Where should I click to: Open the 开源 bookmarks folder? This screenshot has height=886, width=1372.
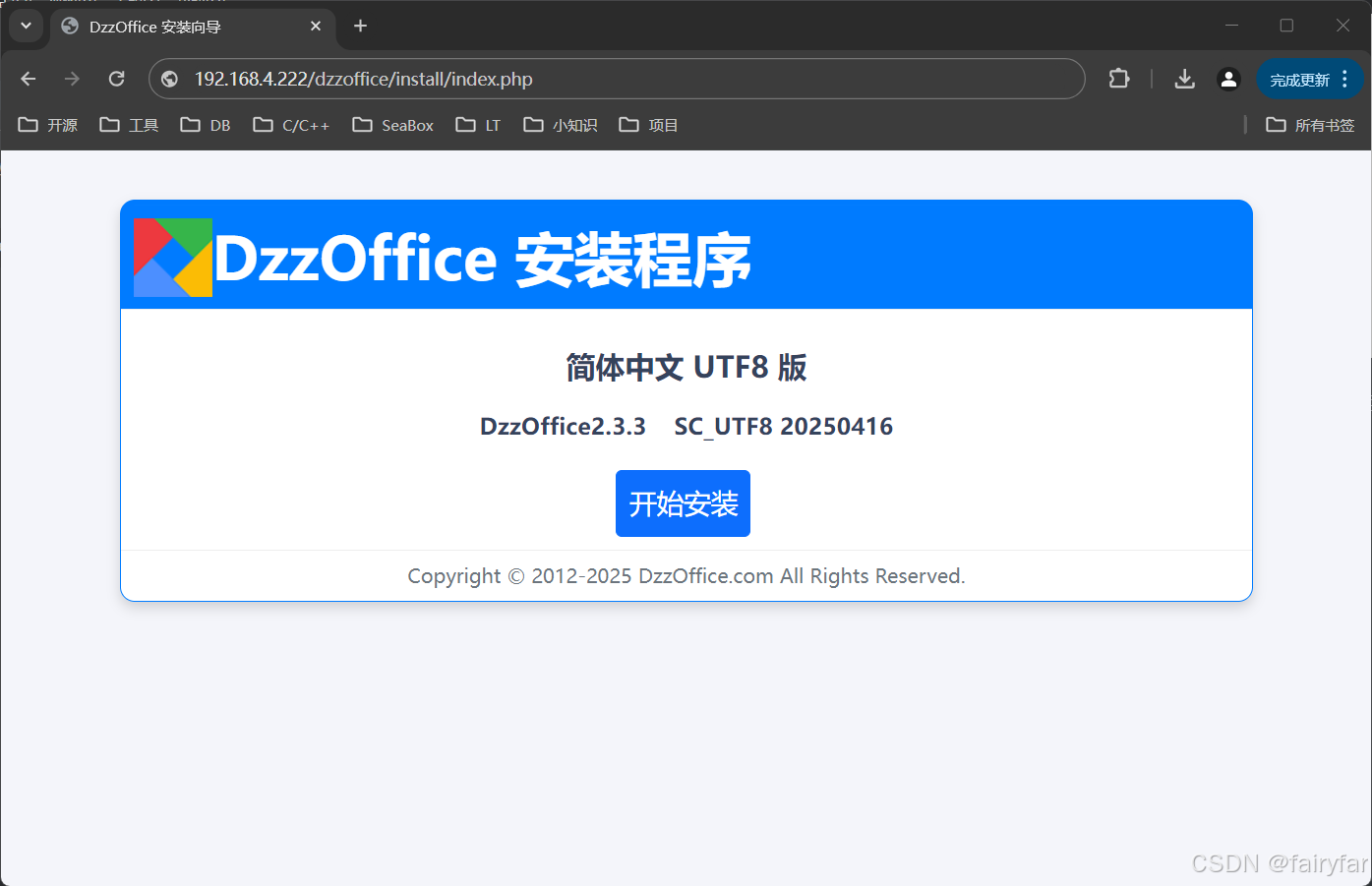tap(47, 125)
